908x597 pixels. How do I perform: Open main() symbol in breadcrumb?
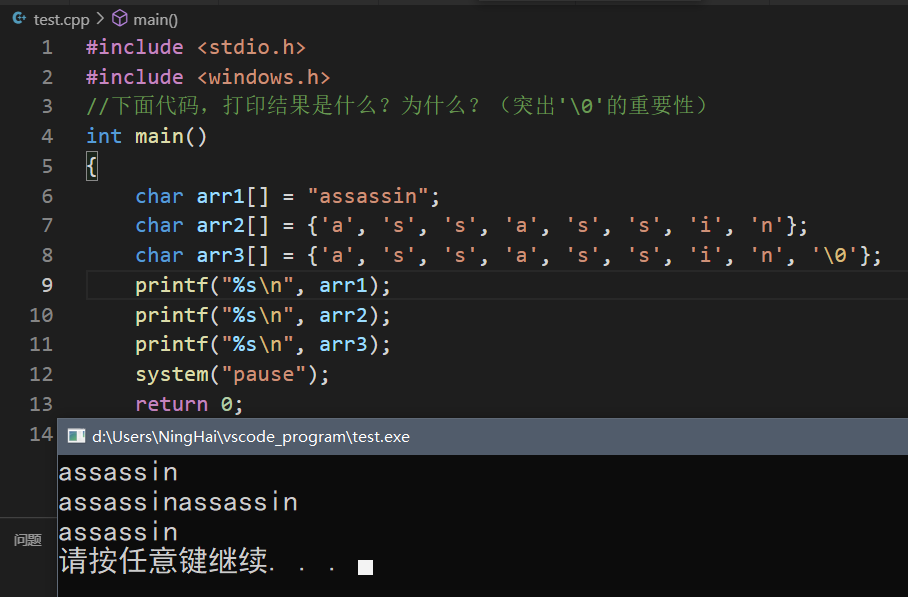[155, 20]
